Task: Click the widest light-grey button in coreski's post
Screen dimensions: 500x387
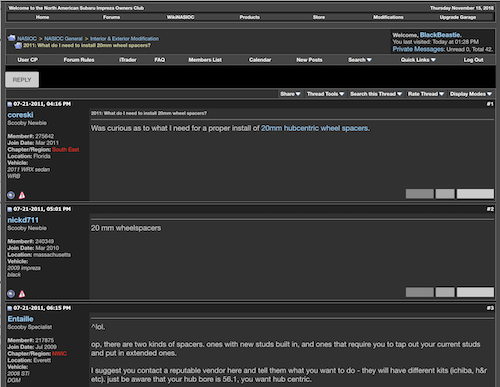Action: (475, 194)
